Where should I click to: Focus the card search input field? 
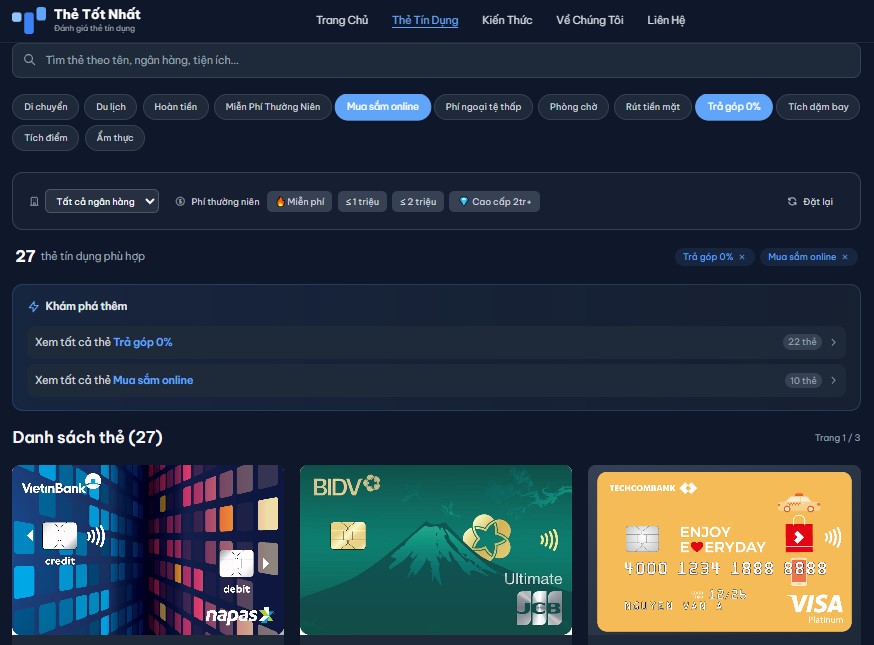click(x=436, y=60)
